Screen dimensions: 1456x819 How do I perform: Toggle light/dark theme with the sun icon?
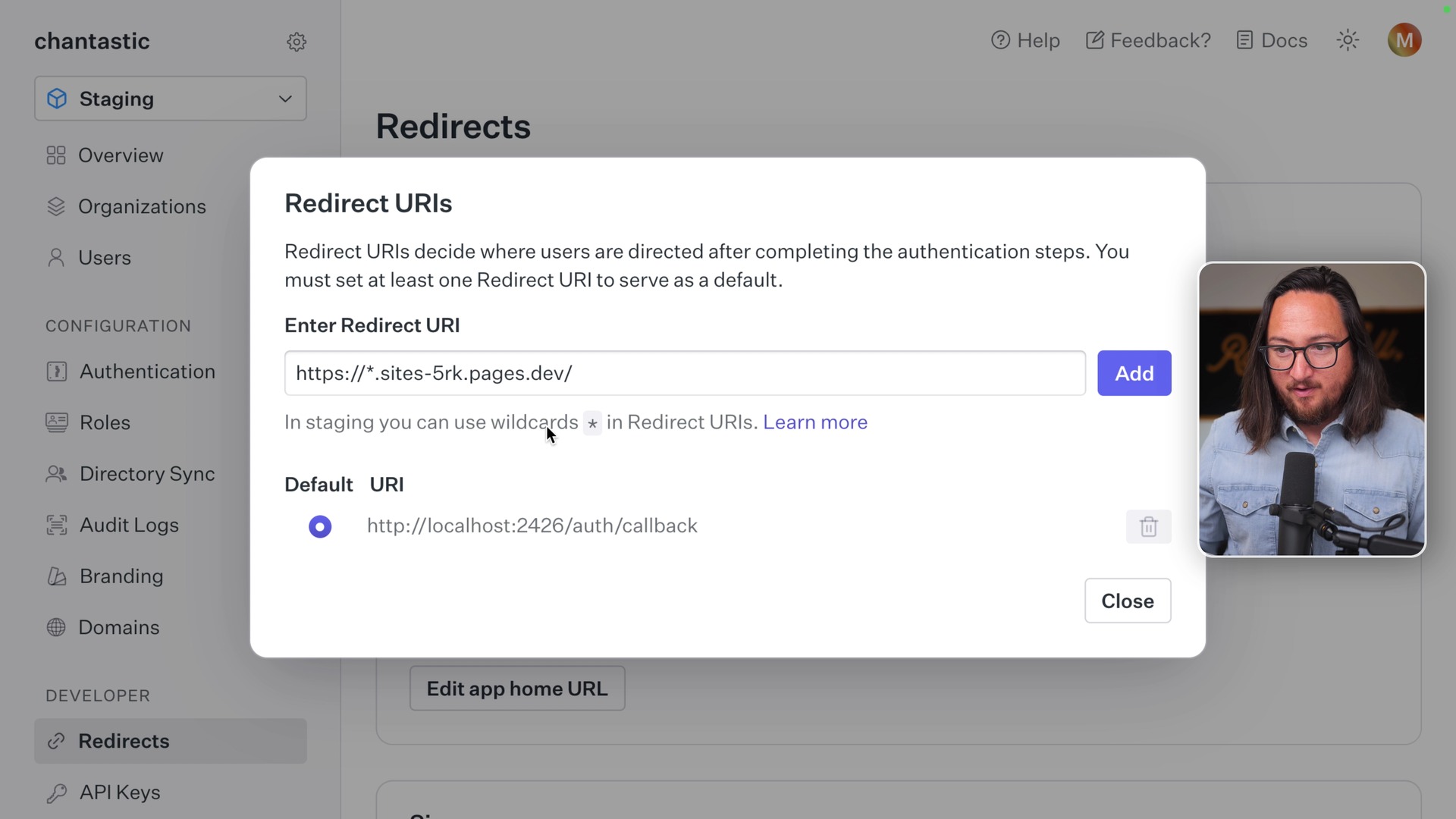coord(1348,39)
